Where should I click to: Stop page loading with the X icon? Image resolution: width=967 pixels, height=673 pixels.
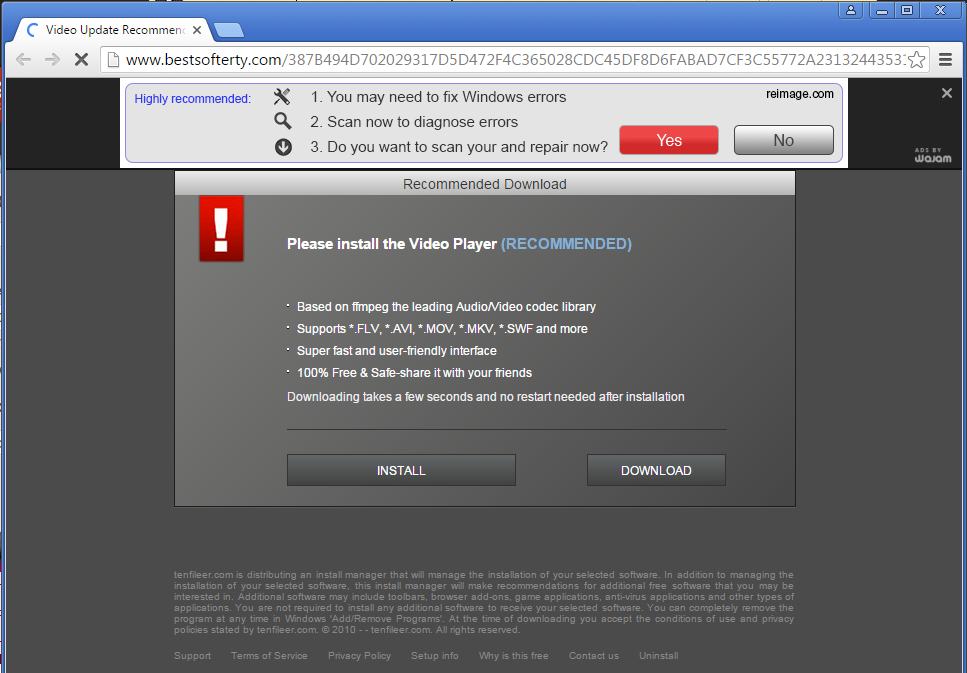click(x=81, y=60)
